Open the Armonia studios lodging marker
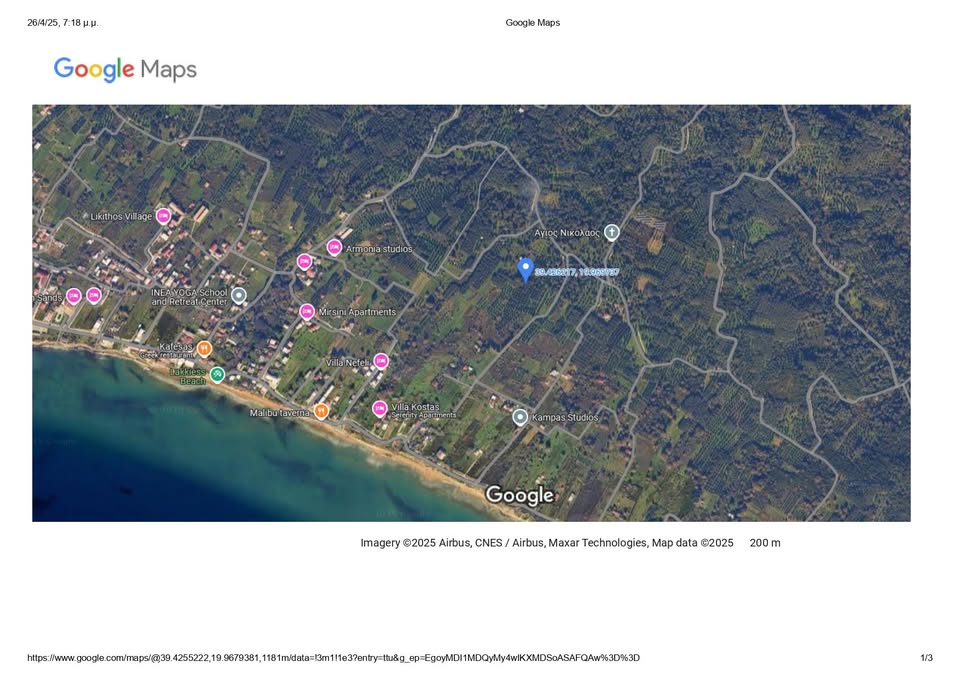 coord(334,247)
